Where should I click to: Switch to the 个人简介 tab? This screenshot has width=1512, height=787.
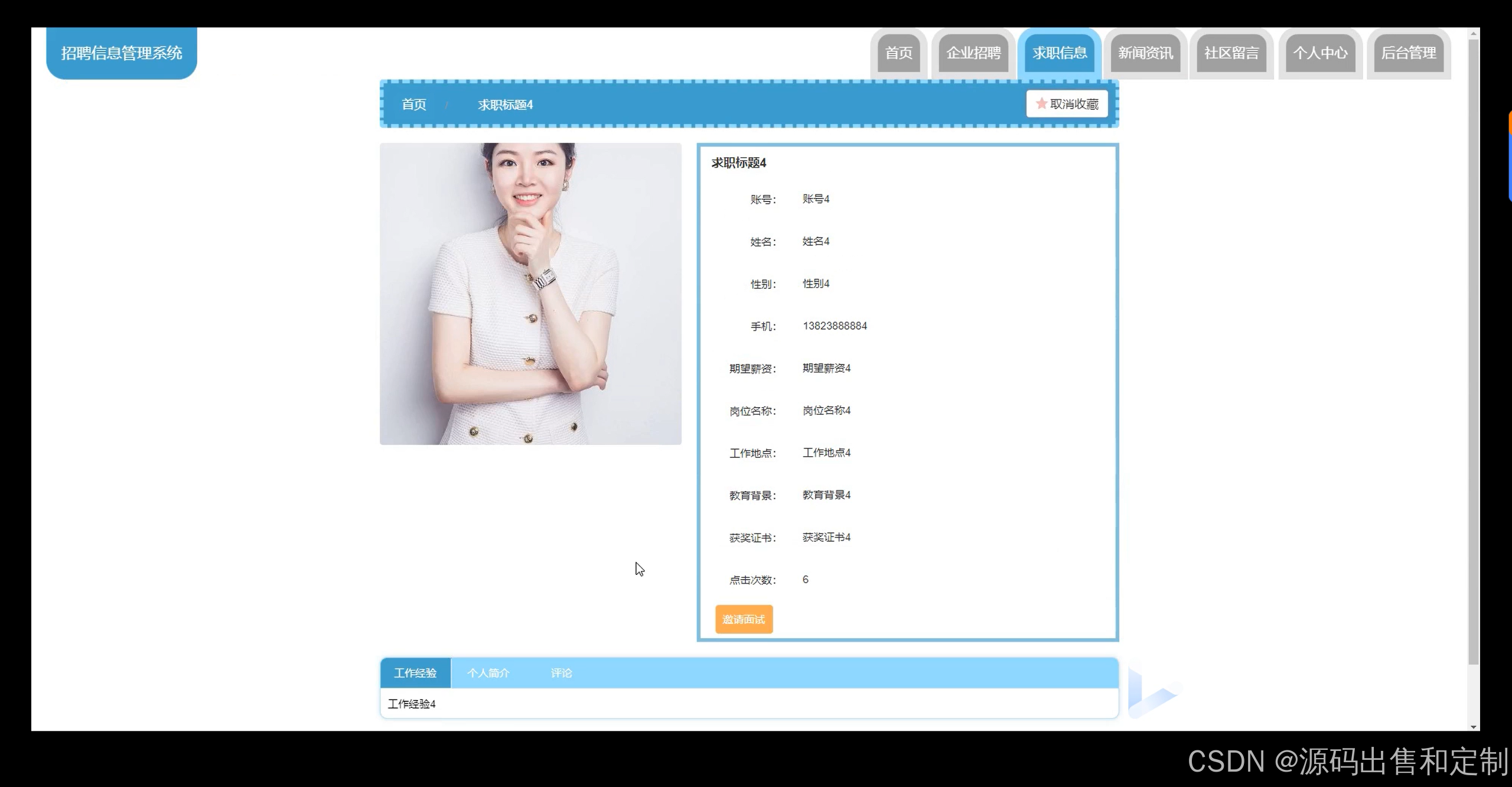pos(488,673)
